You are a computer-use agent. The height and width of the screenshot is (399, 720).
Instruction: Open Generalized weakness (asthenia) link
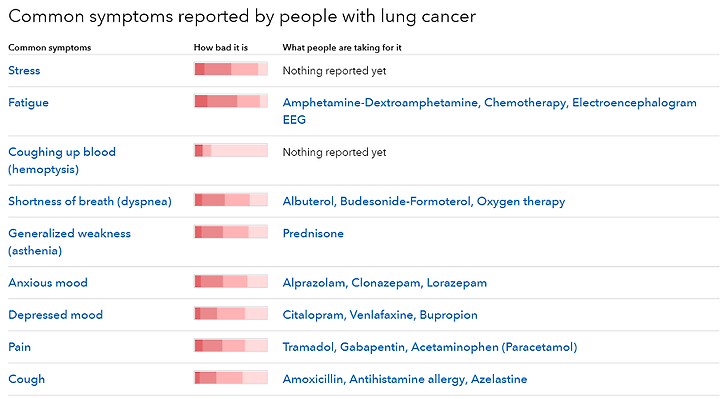coord(69,242)
